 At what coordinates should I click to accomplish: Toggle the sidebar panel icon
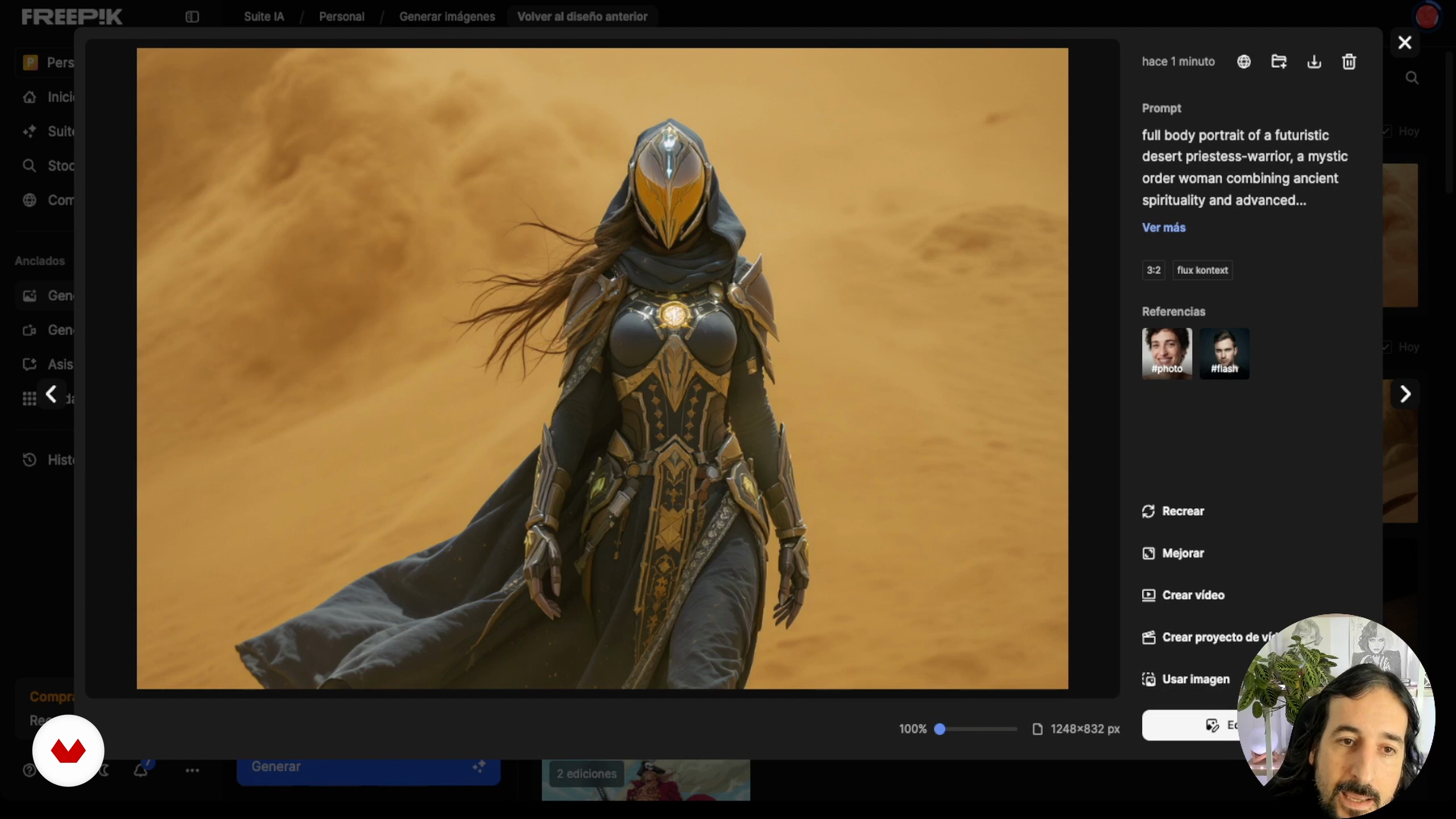pos(192,16)
